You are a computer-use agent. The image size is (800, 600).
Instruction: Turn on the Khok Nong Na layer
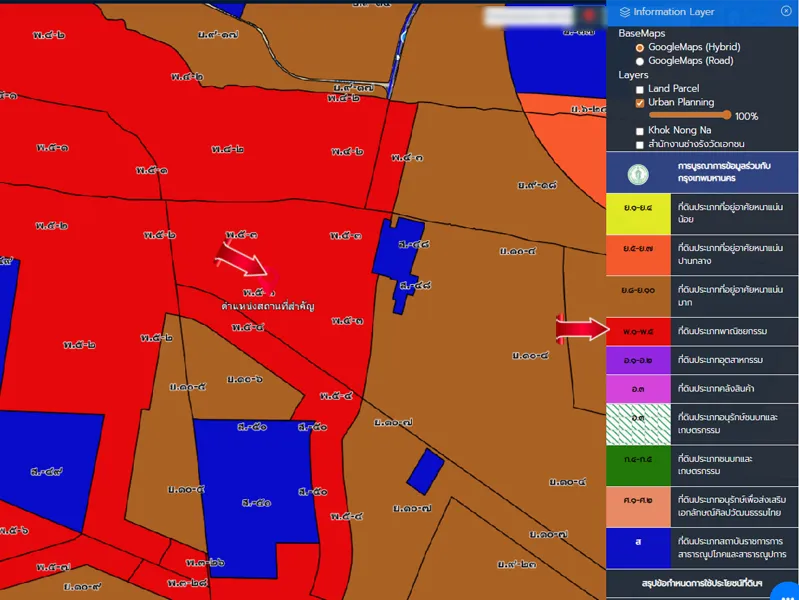[x=640, y=130]
